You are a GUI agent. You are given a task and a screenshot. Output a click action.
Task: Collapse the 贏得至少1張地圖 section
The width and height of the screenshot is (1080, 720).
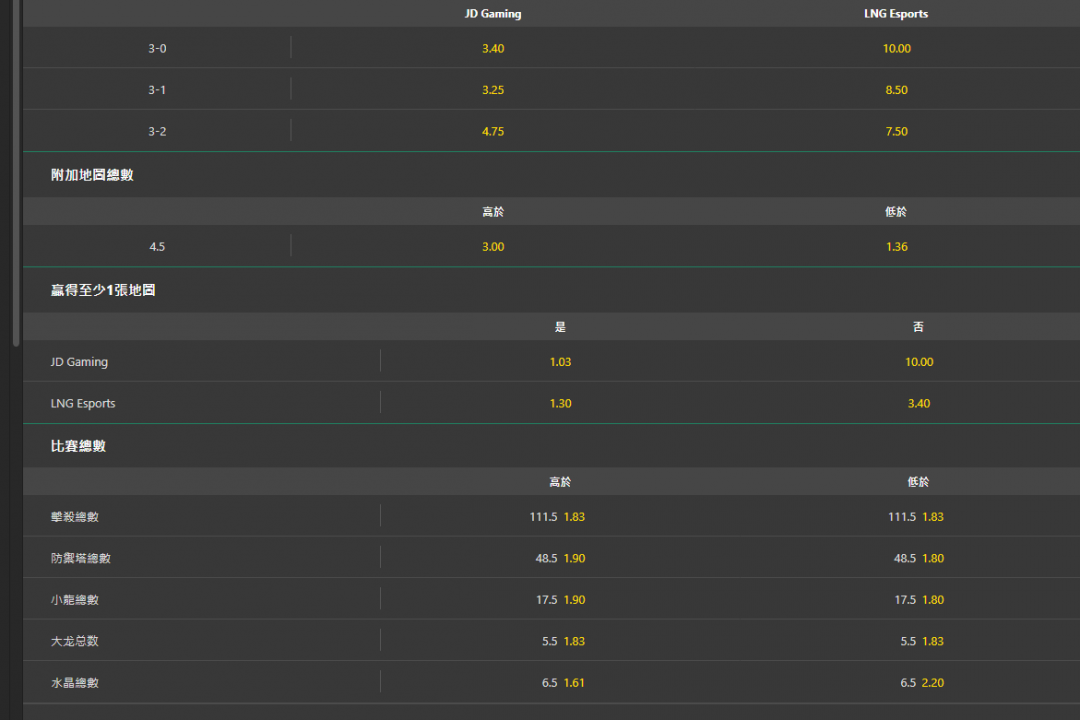point(551,290)
